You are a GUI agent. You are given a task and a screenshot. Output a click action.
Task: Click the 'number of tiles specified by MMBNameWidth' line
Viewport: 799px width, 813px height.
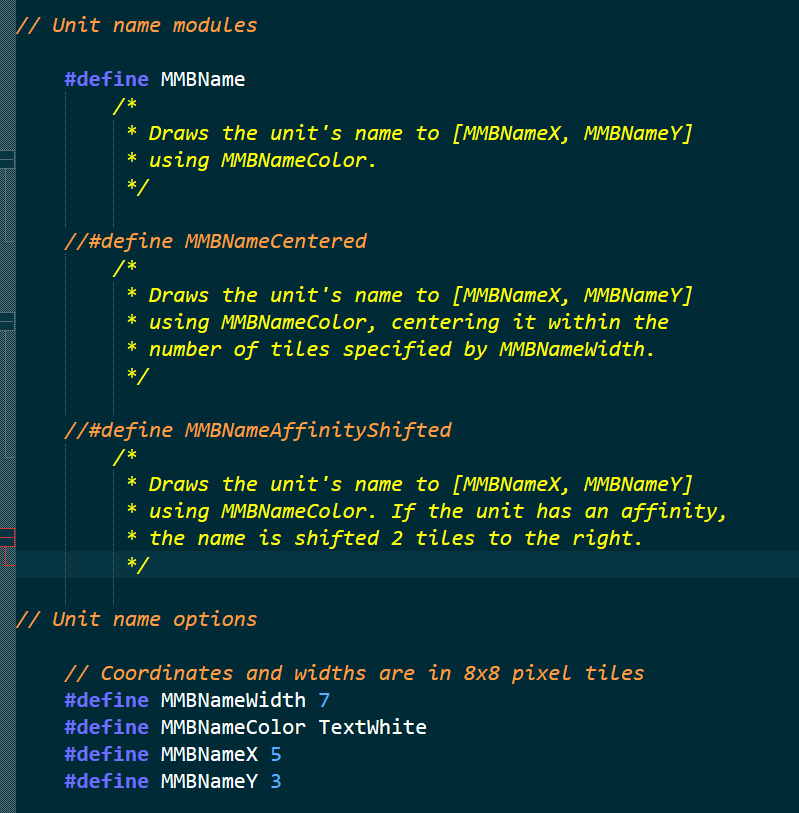(x=403, y=349)
